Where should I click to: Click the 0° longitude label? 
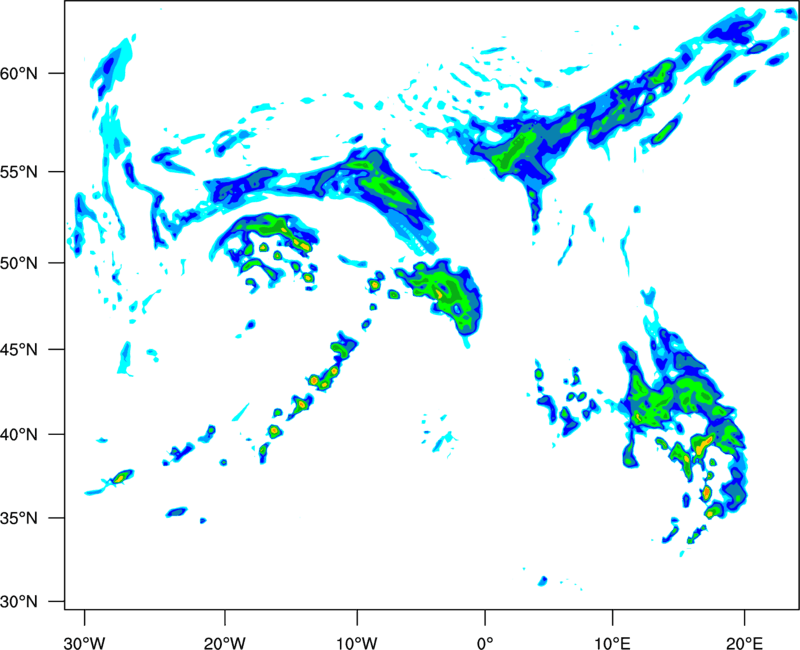(485, 643)
